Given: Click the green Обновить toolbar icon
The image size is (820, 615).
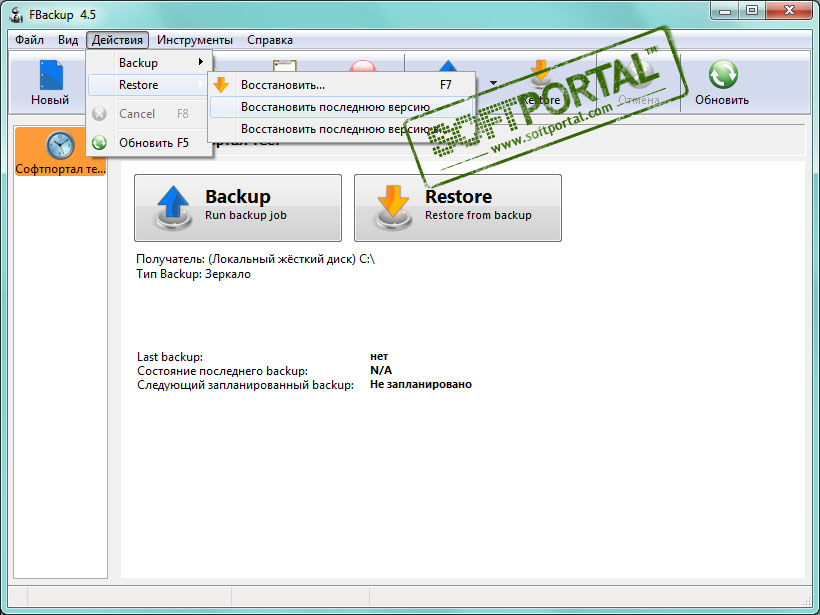Looking at the screenshot, I should [723, 75].
